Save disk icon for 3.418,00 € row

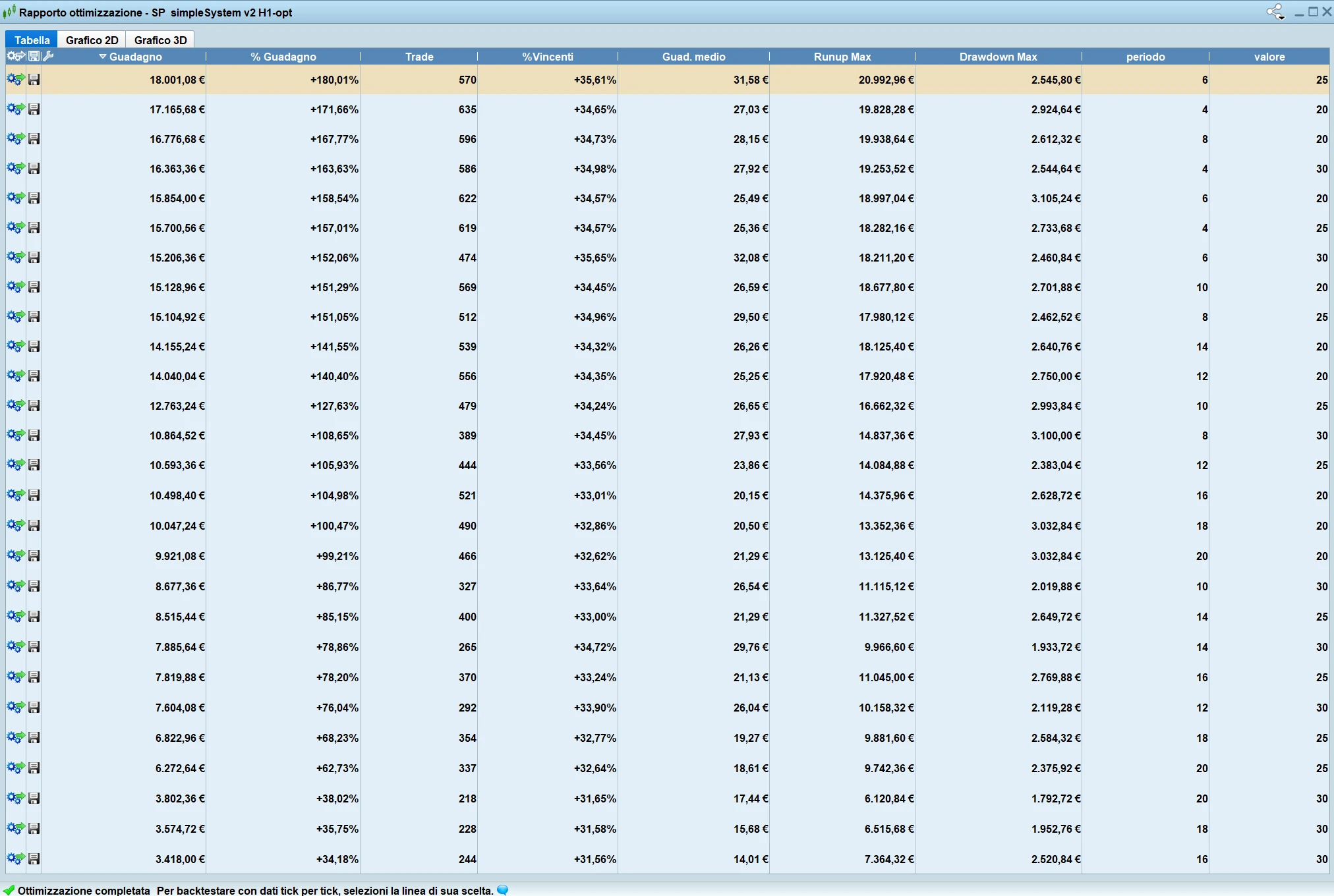34,859
